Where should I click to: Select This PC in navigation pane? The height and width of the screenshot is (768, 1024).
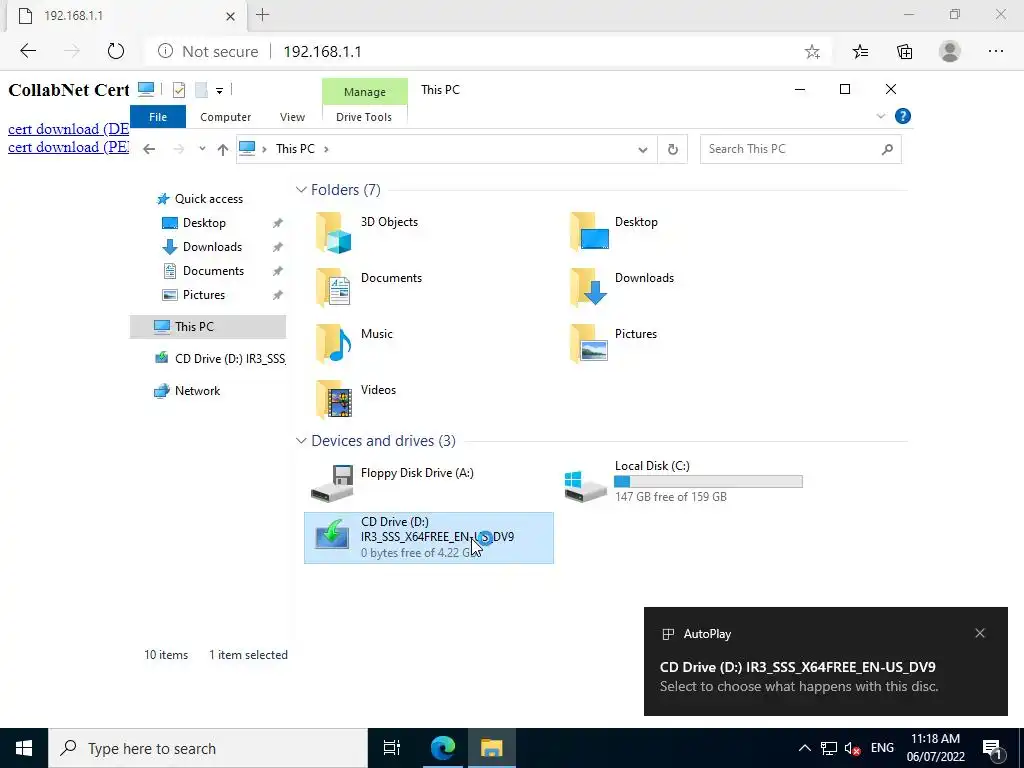pos(208,327)
